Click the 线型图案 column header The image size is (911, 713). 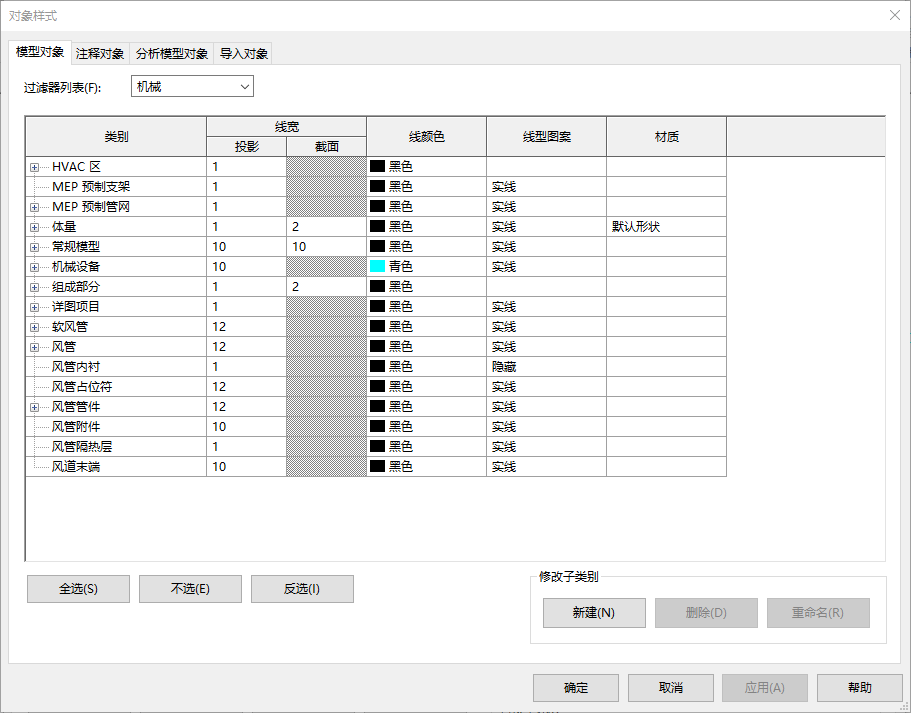point(546,137)
